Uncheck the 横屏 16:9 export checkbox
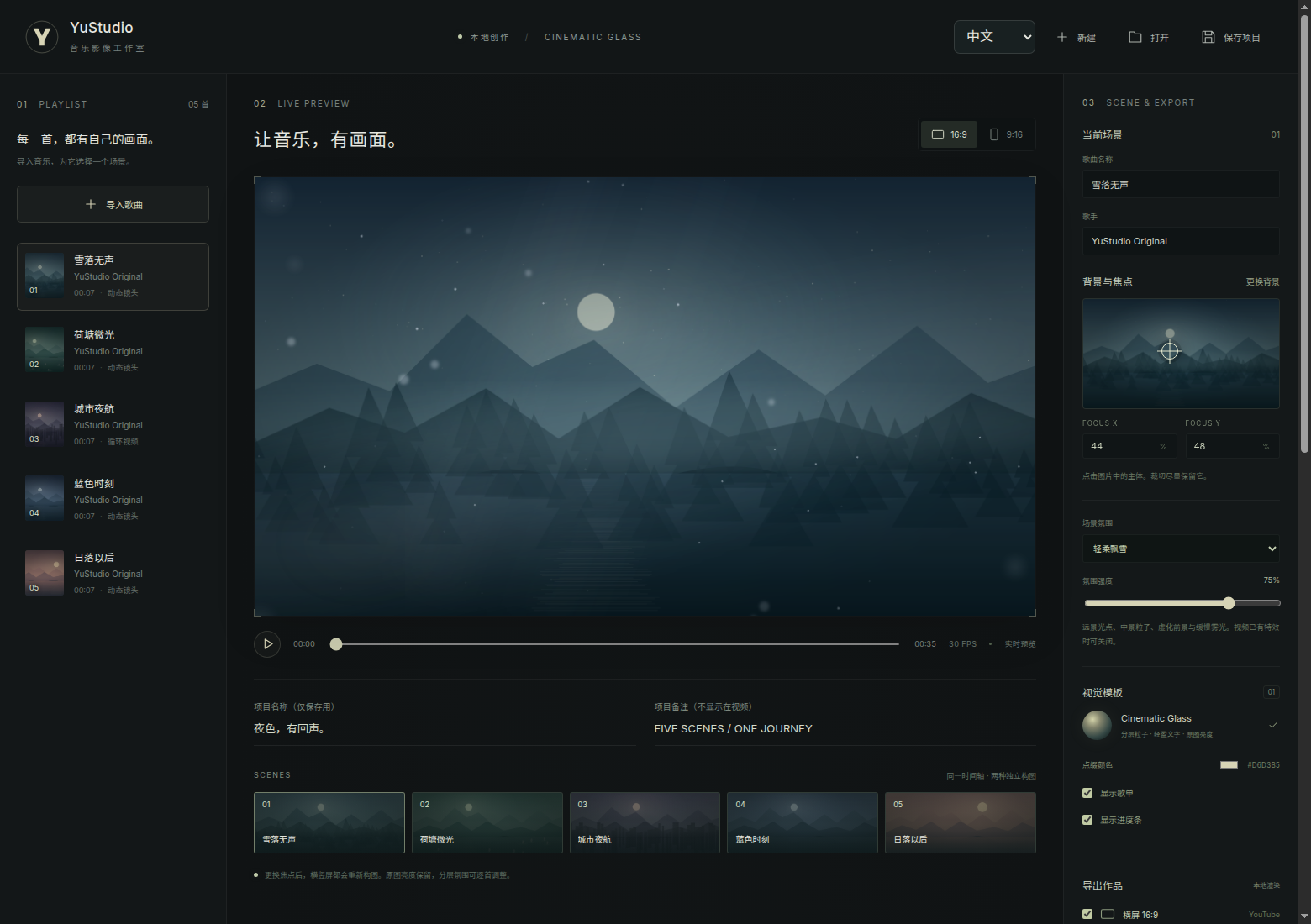This screenshot has height=924, width=1311. tap(1087, 914)
